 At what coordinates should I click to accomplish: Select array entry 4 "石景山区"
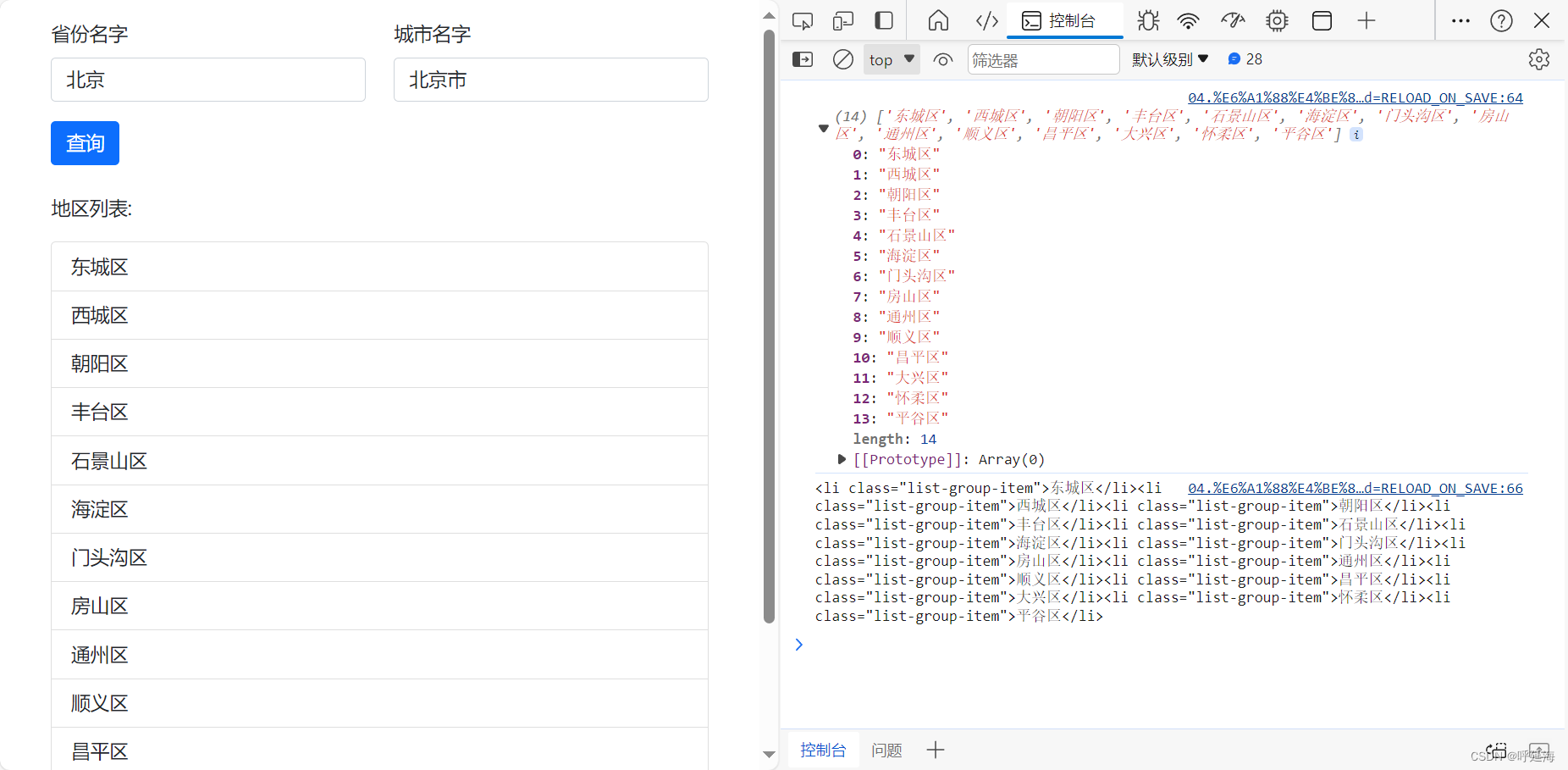tap(903, 235)
